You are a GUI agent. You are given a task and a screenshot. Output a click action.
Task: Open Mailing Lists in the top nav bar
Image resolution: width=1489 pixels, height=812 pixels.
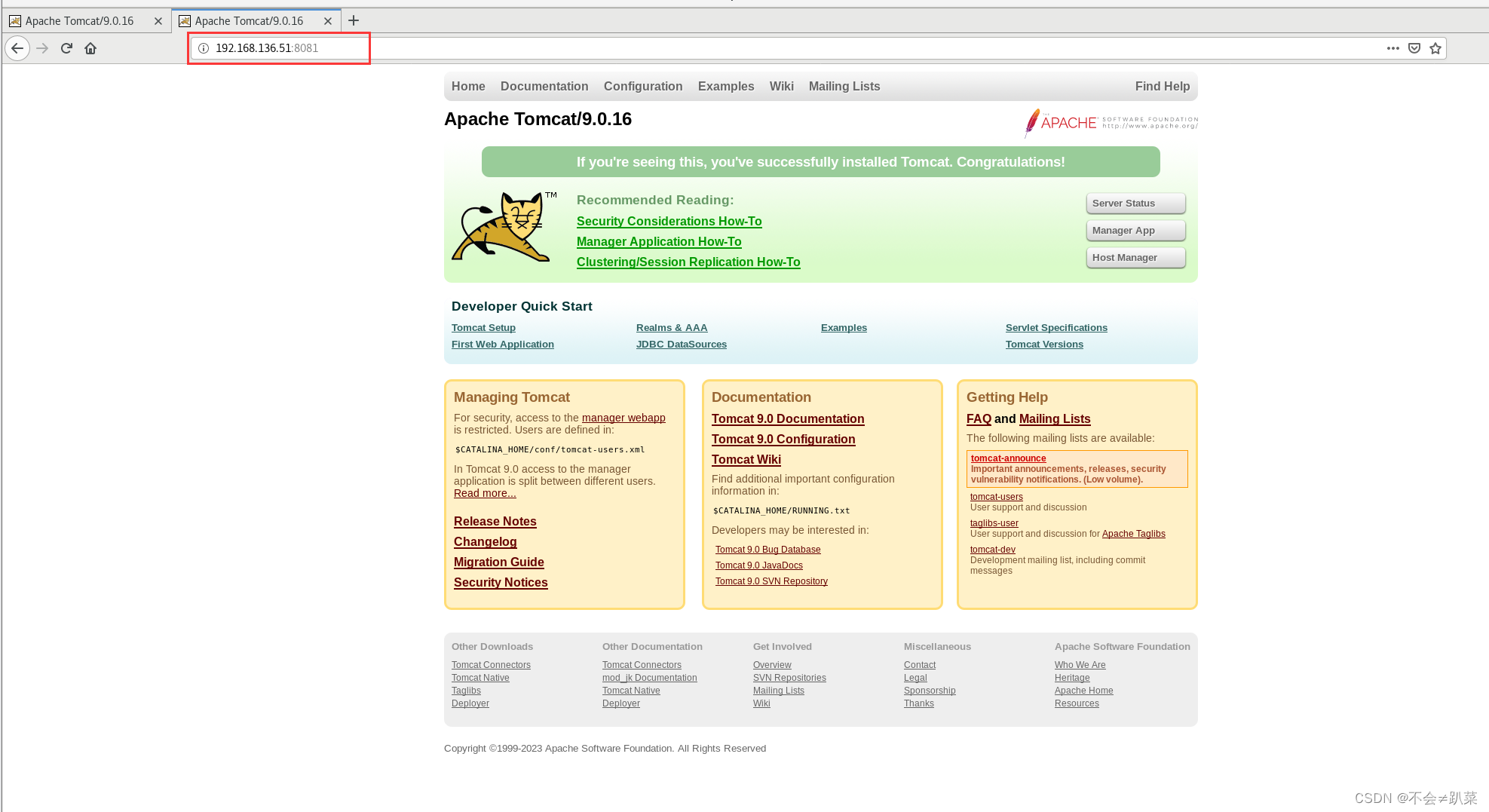coord(844,86)
